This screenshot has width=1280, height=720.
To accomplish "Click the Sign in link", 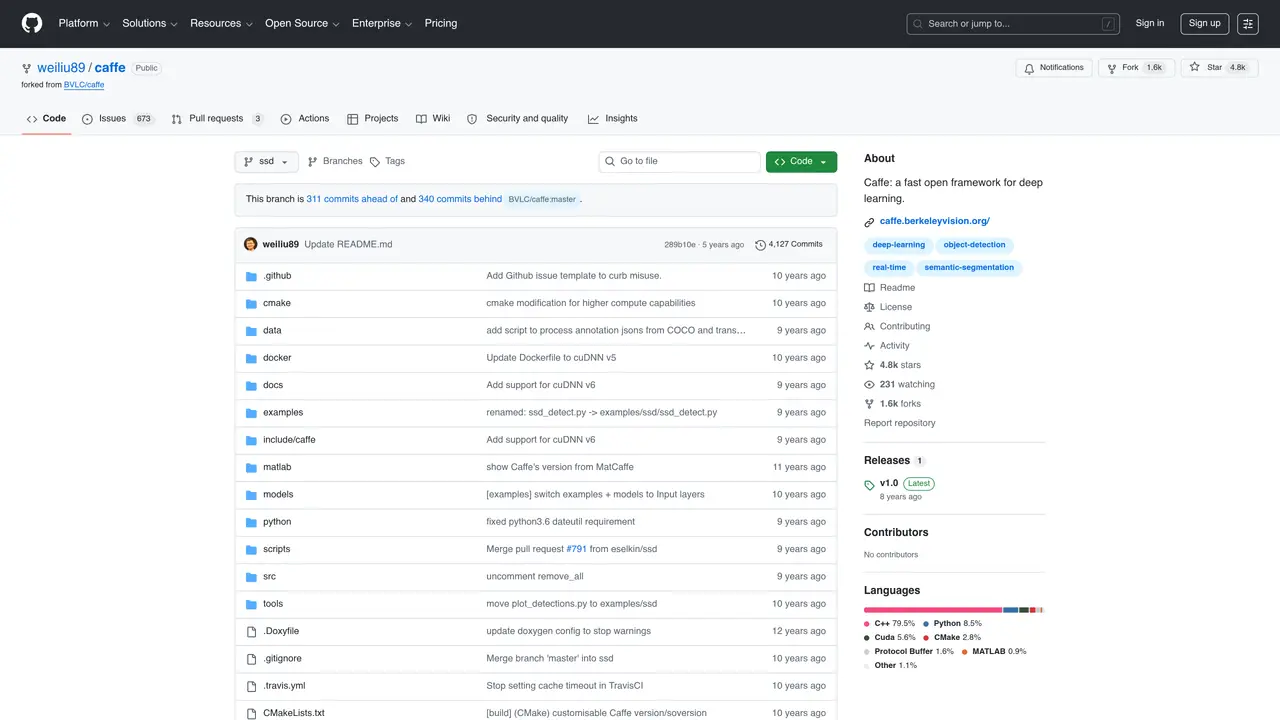I will tap(1150, 24).
